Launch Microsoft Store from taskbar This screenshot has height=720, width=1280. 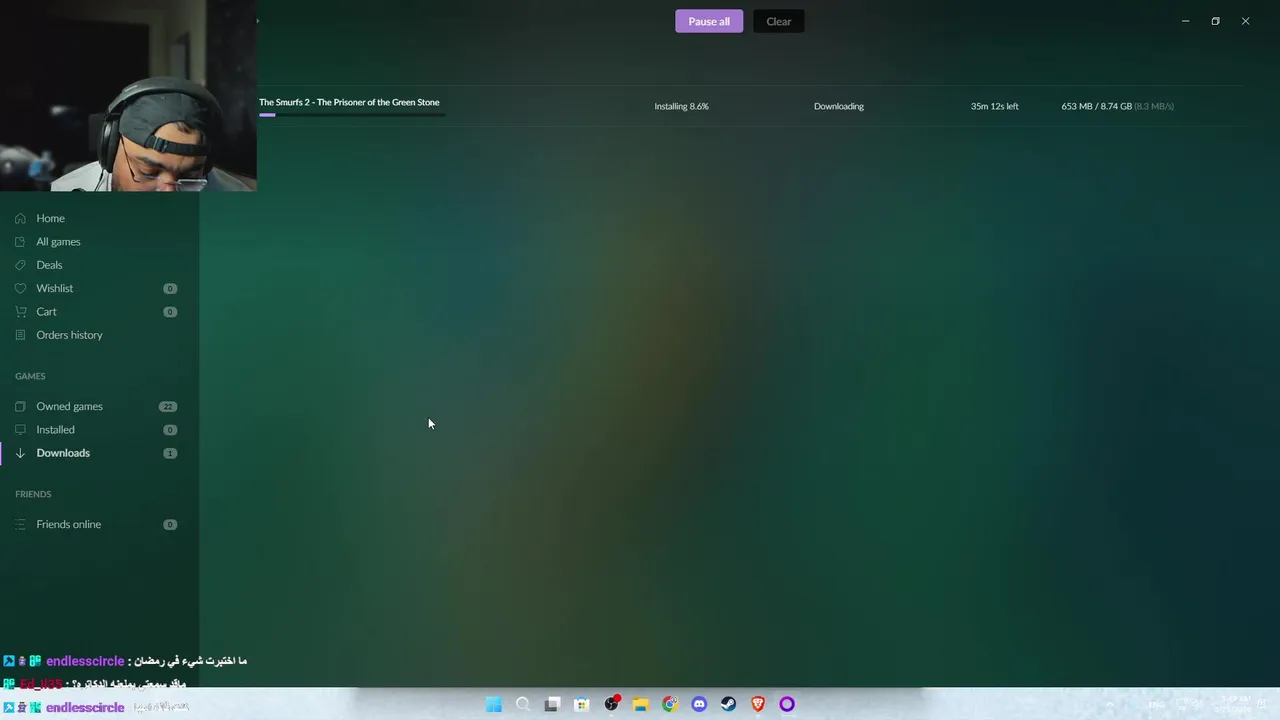click(x=581, y=704)
